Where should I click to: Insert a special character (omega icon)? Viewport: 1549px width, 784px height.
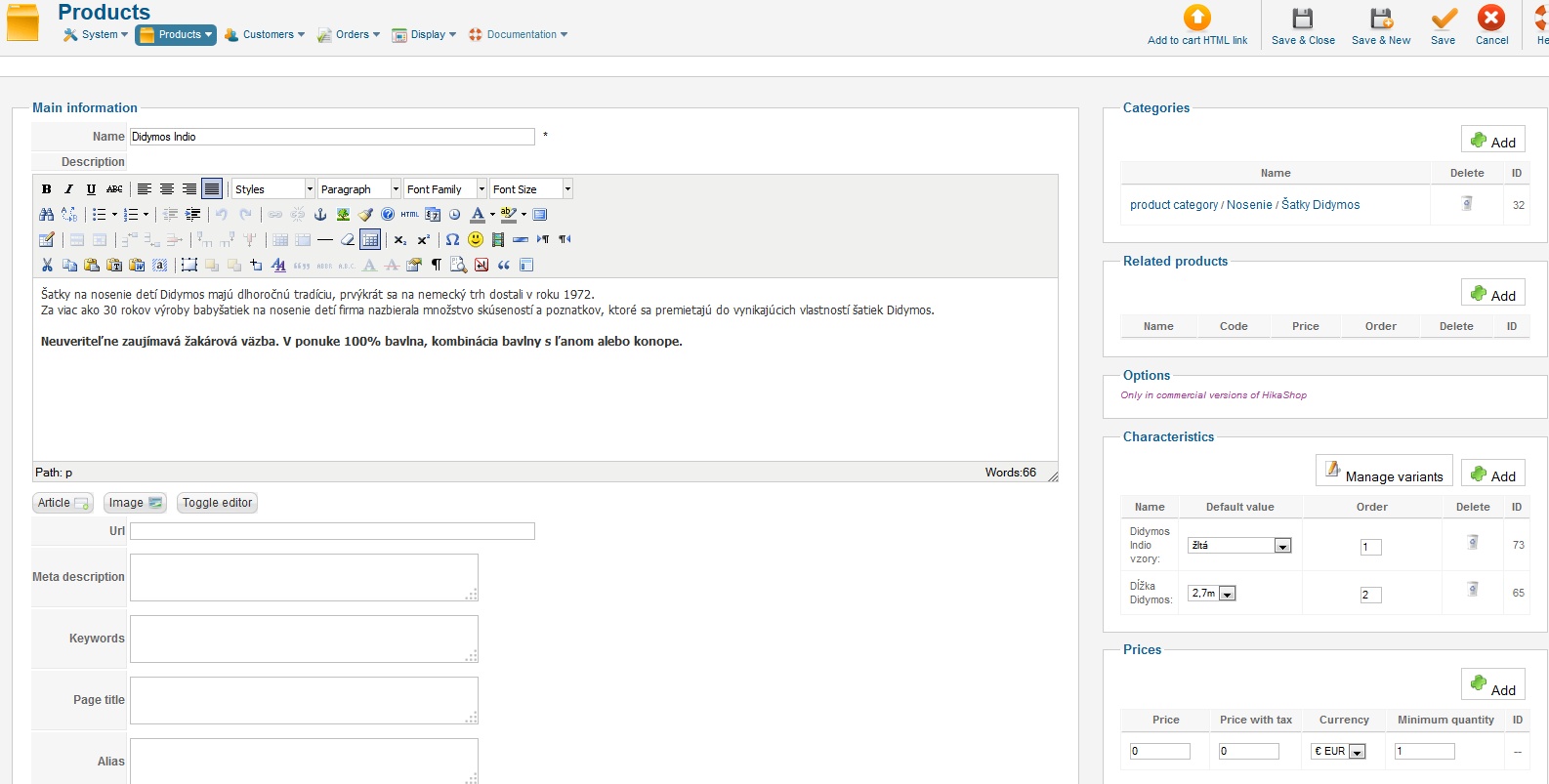[453, 240]
